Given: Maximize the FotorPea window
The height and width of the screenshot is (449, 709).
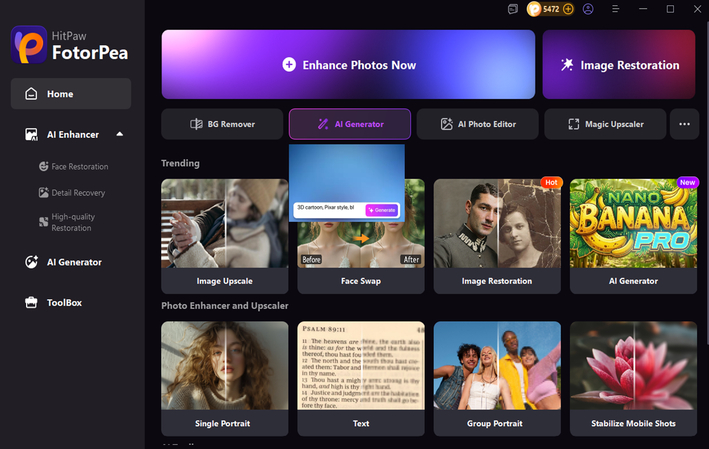Looking at the screenshot, I should (x=670, y=9).
